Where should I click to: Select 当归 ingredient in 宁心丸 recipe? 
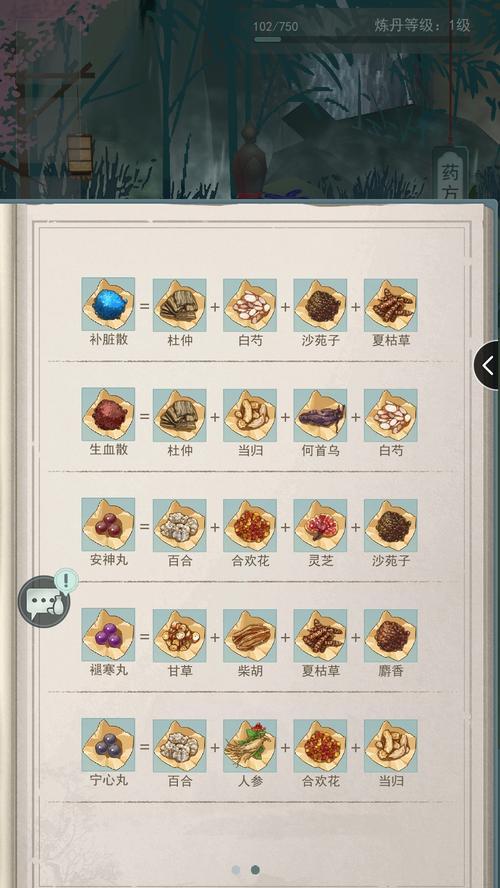point(391,746)
